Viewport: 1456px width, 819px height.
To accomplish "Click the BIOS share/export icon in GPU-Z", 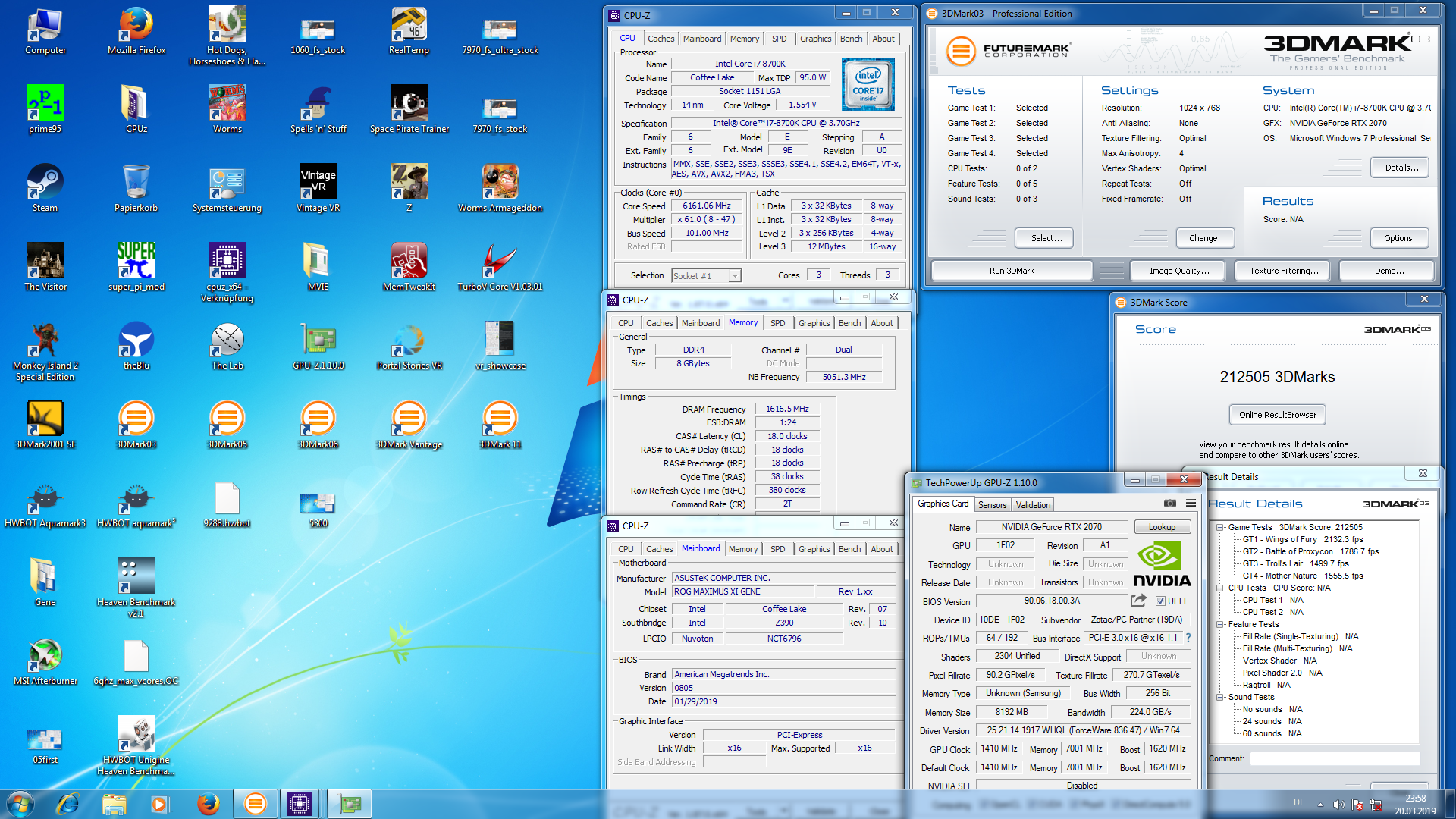I will [1138, 601].
